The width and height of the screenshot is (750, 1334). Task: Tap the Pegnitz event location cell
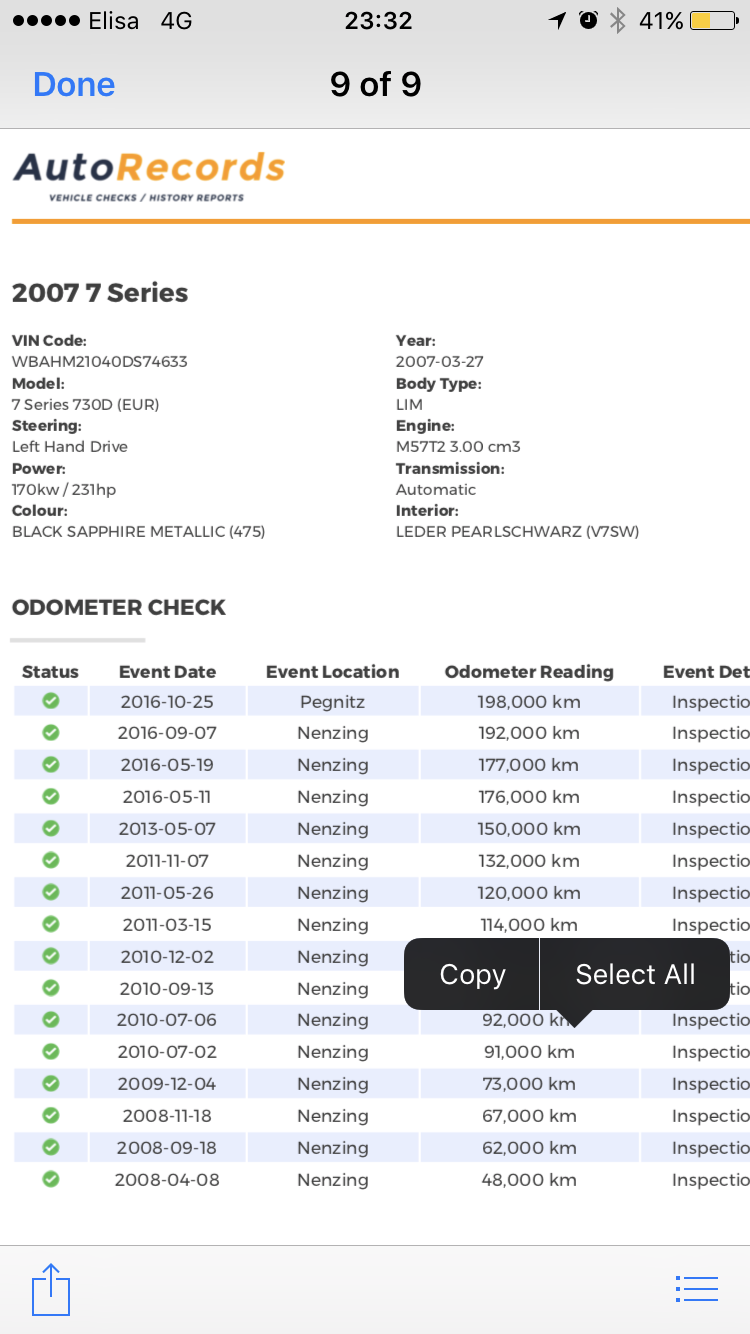click(332, 702)
